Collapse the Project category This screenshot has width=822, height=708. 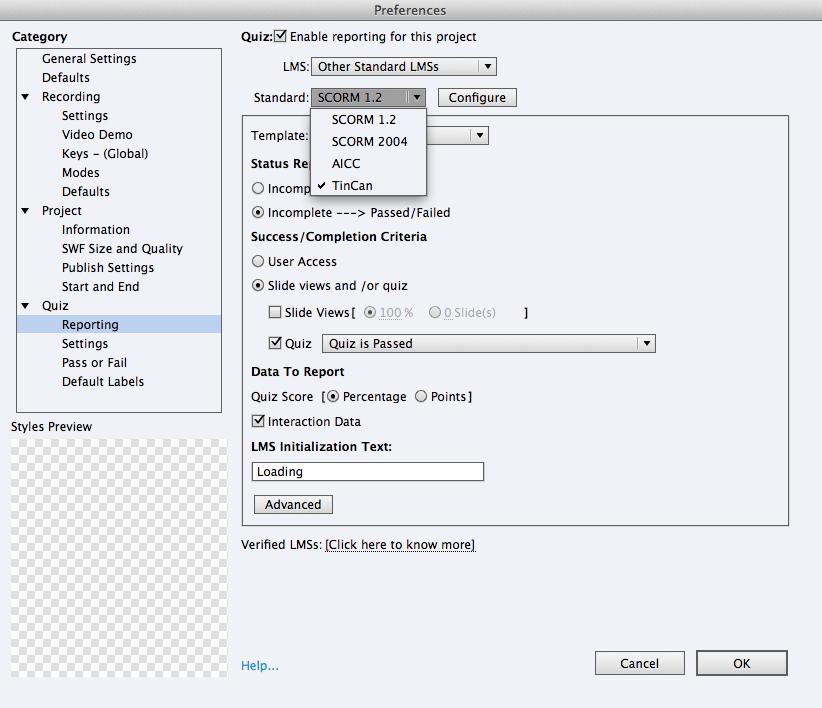[25, 211]
